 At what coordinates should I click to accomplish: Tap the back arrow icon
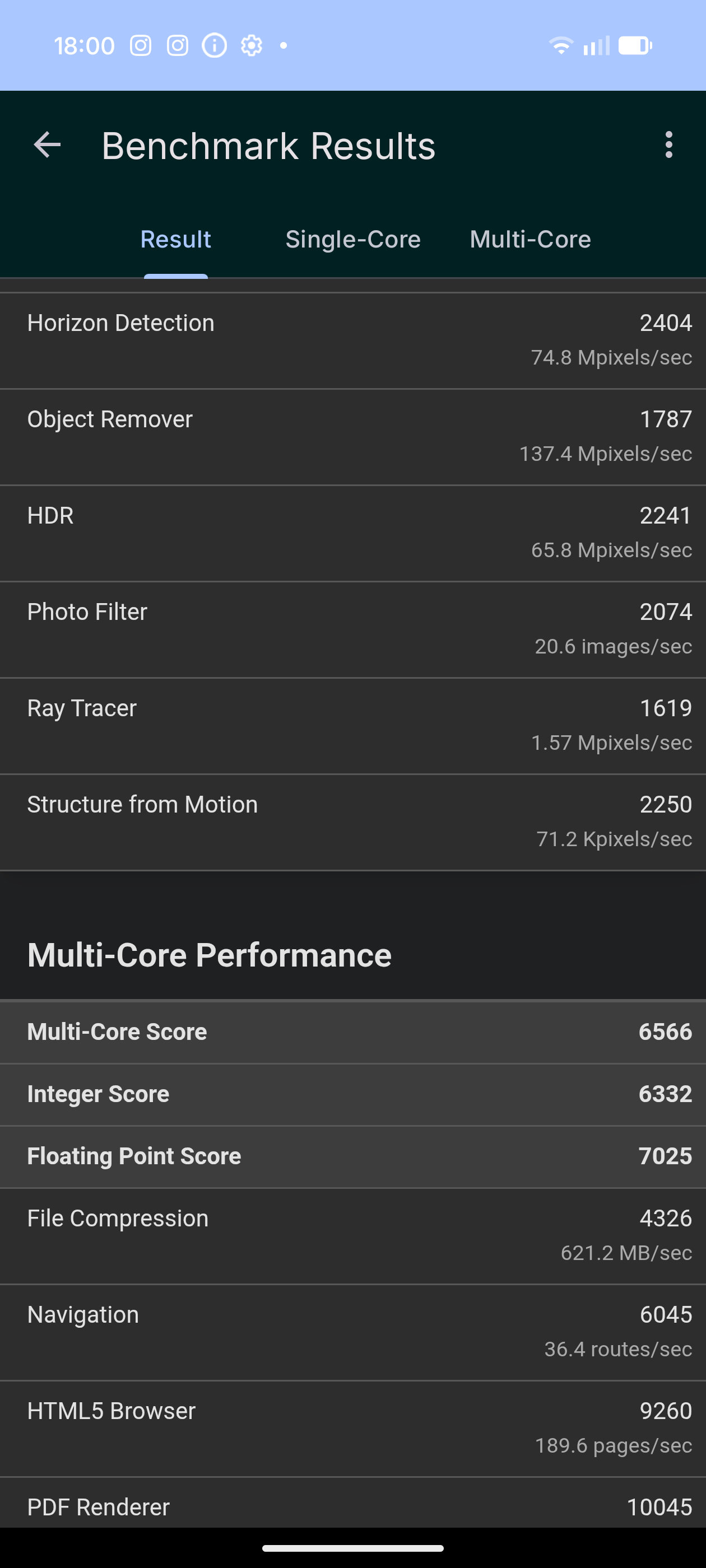pos(47,146)
